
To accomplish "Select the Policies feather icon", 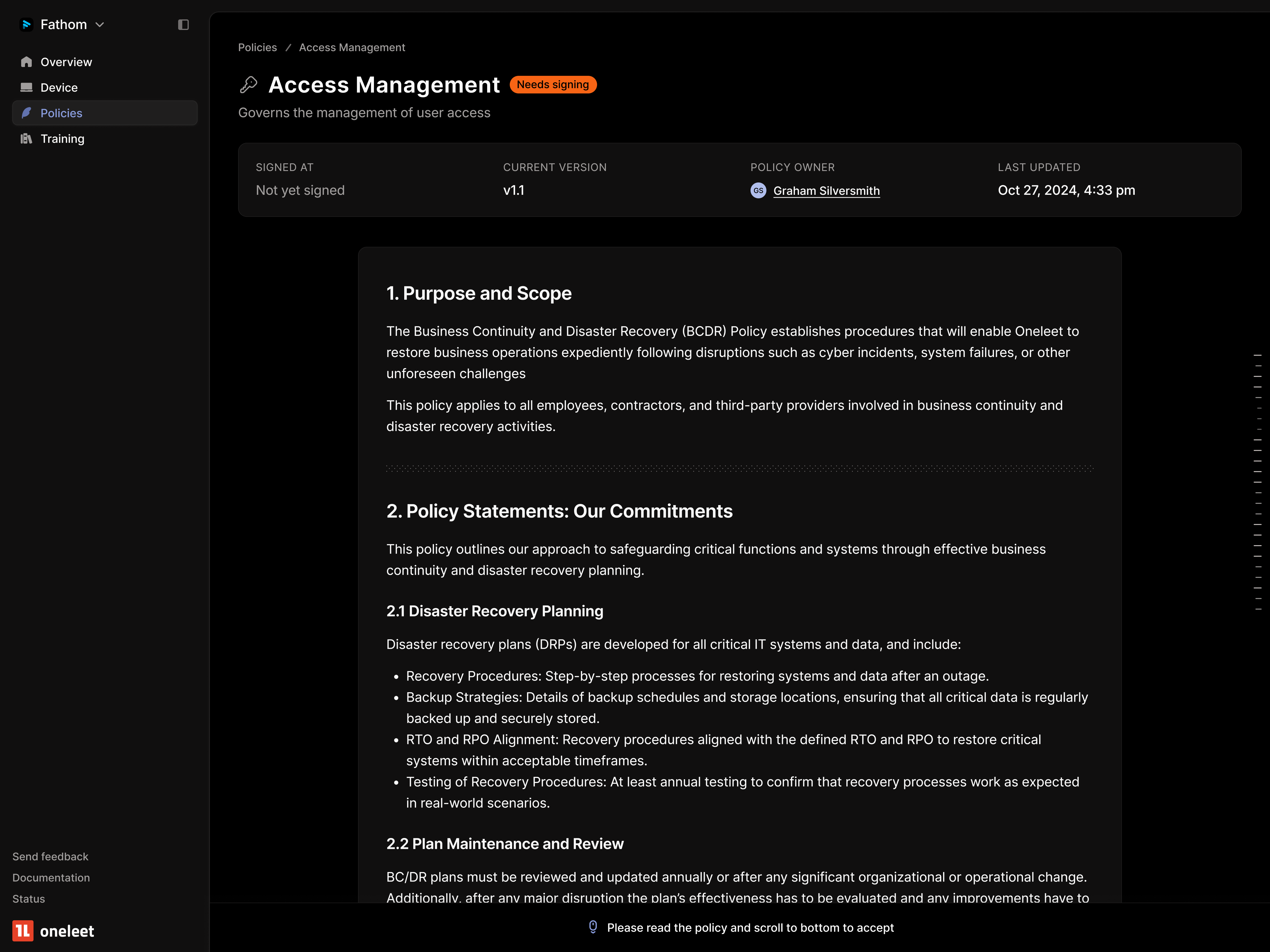I will [x=26, y=113].
